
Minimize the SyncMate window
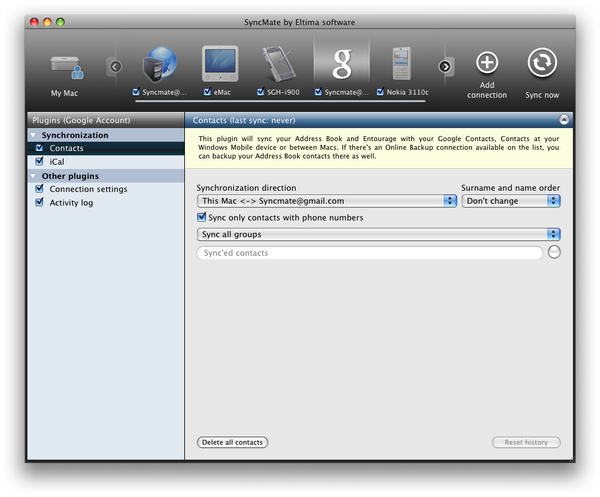tap(47, 22)
